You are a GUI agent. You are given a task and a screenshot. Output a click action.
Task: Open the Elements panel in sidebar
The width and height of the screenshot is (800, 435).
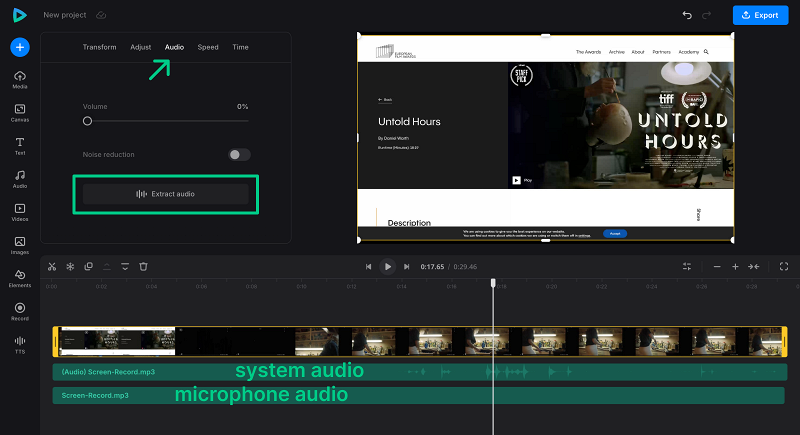(x=20, y=278)
